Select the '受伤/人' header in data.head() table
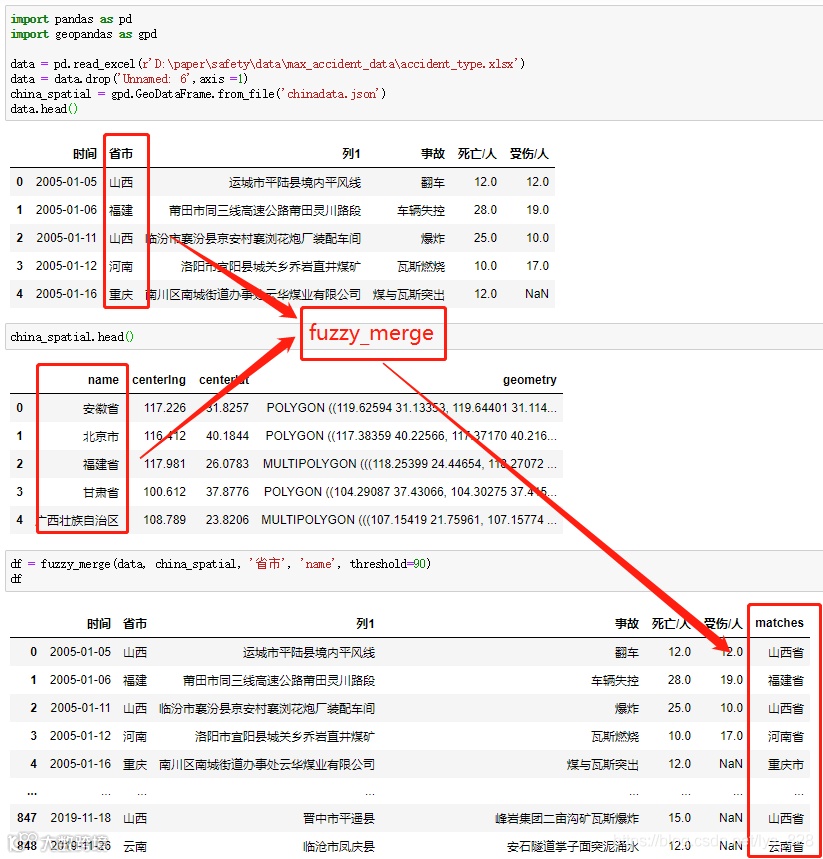The image size is (823, 859). (x=529, y=154)
